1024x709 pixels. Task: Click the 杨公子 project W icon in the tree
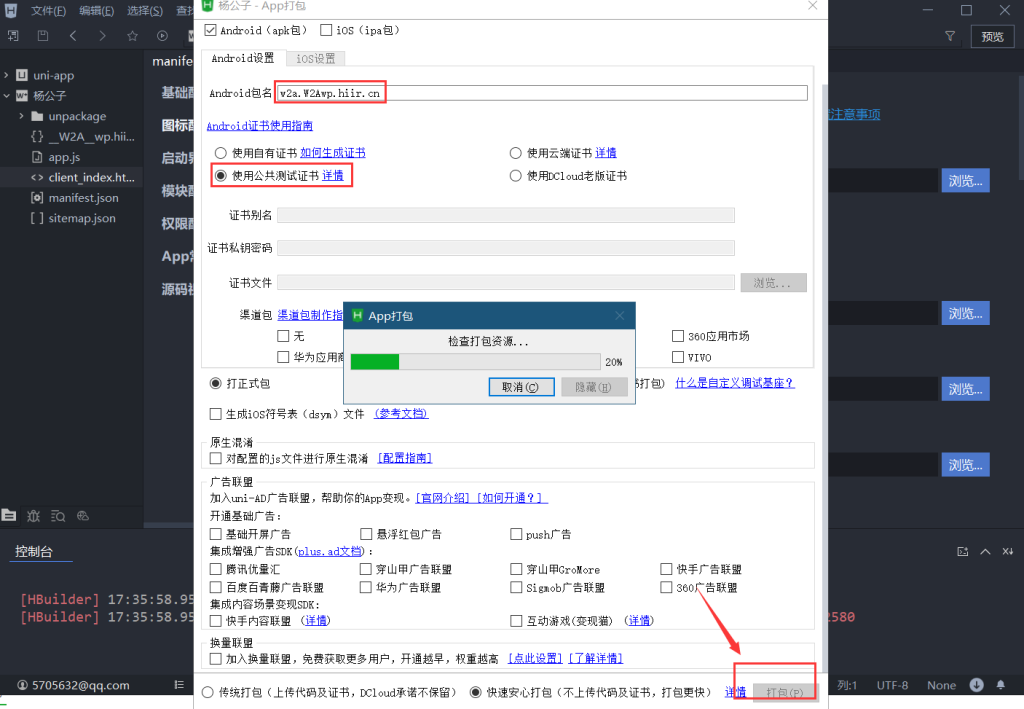[x=22, y=95]
